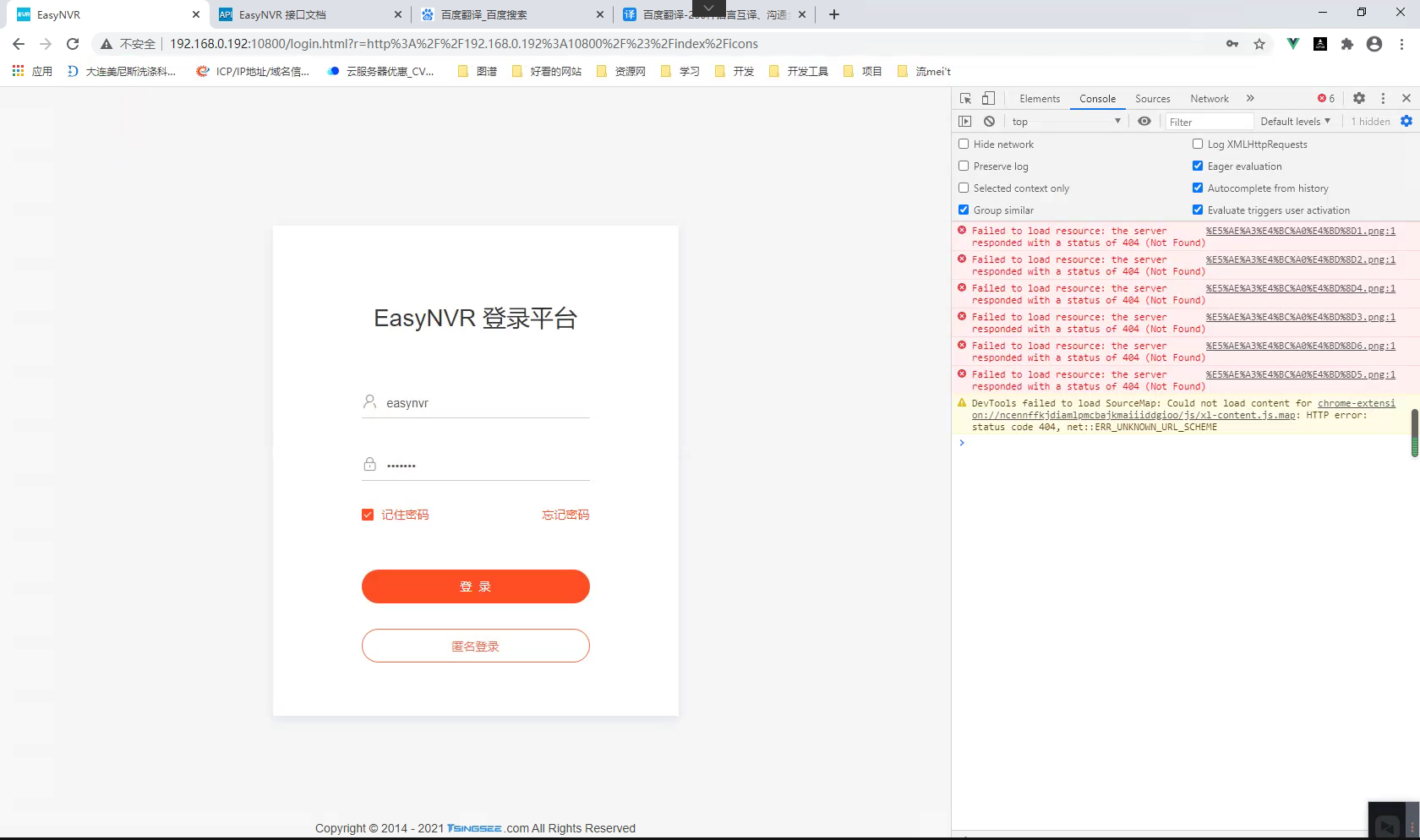Close the EasyNVR 接口文档 tab
The height and width of the screenshot is (840, 1420).
tap(399, 14)
